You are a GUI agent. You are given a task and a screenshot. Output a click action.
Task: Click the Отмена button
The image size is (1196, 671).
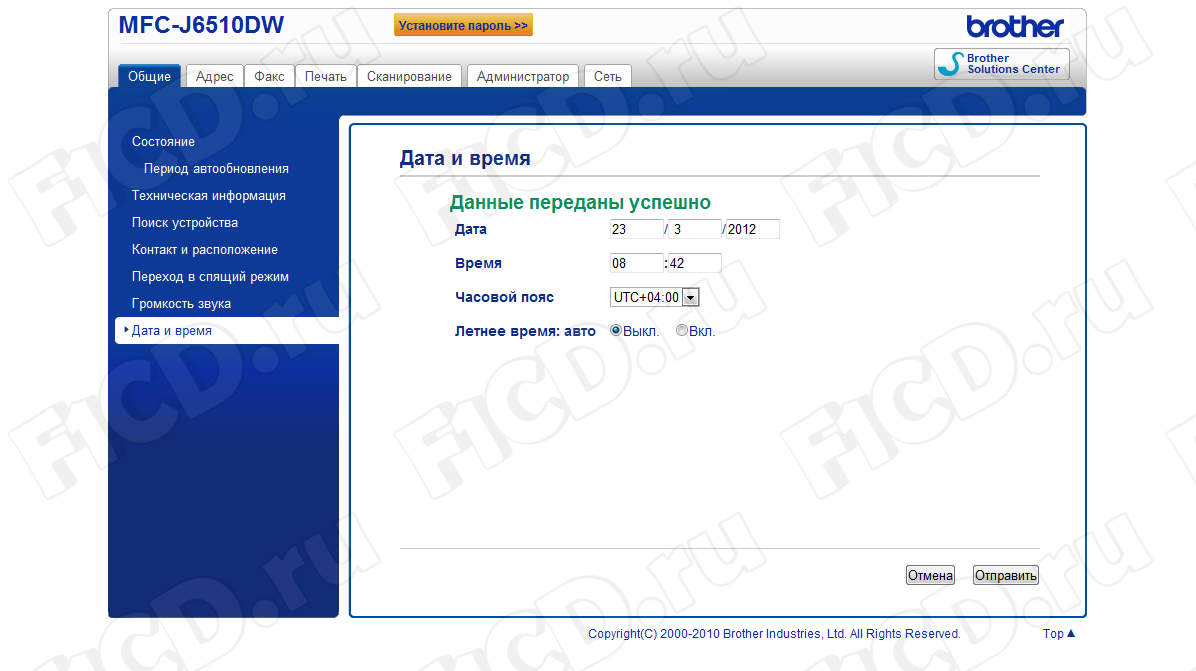(930, 575)
